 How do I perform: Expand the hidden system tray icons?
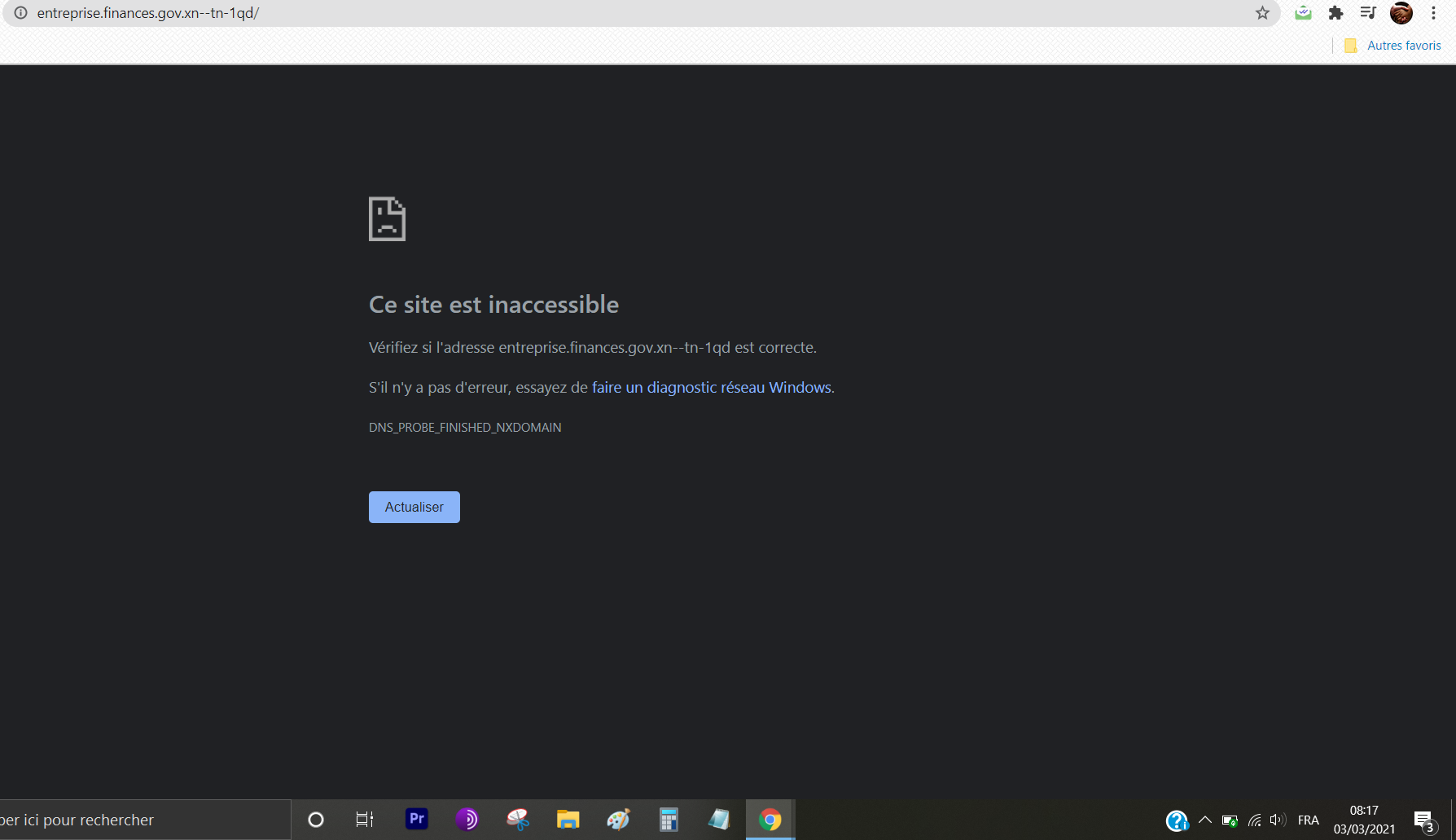1205,820
